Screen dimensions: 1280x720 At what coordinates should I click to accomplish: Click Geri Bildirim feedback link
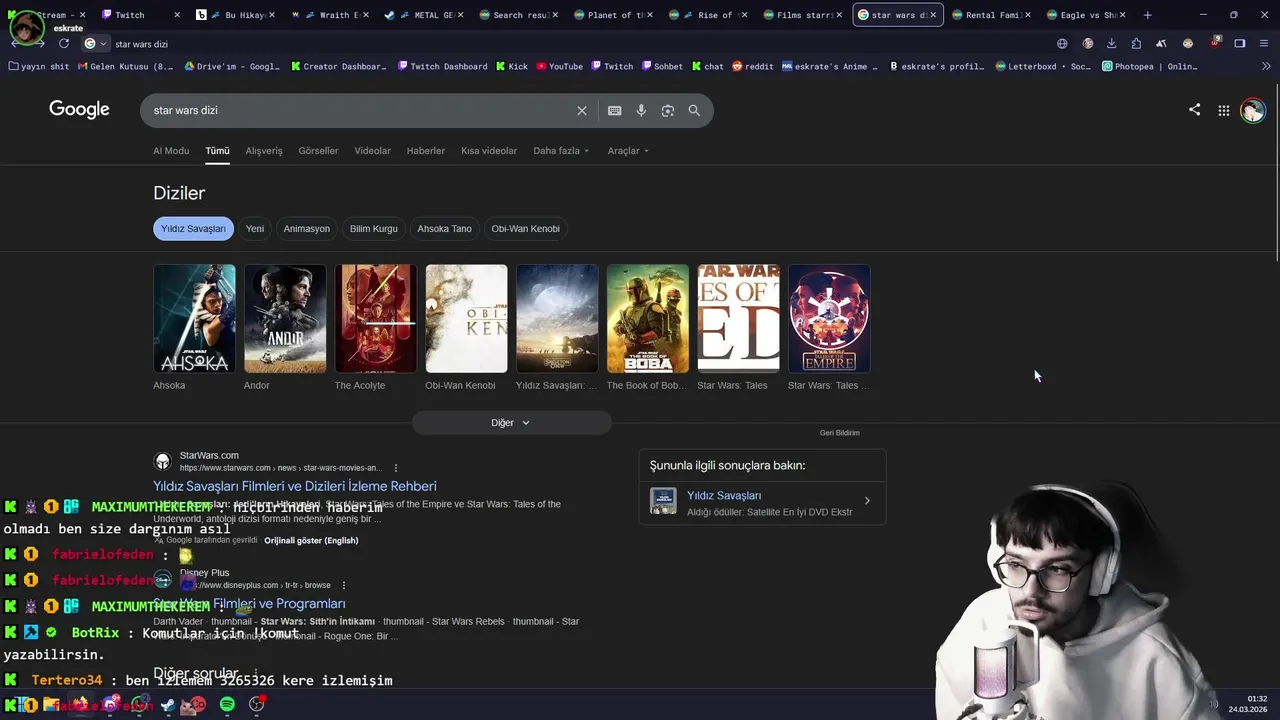pos(840,433)
